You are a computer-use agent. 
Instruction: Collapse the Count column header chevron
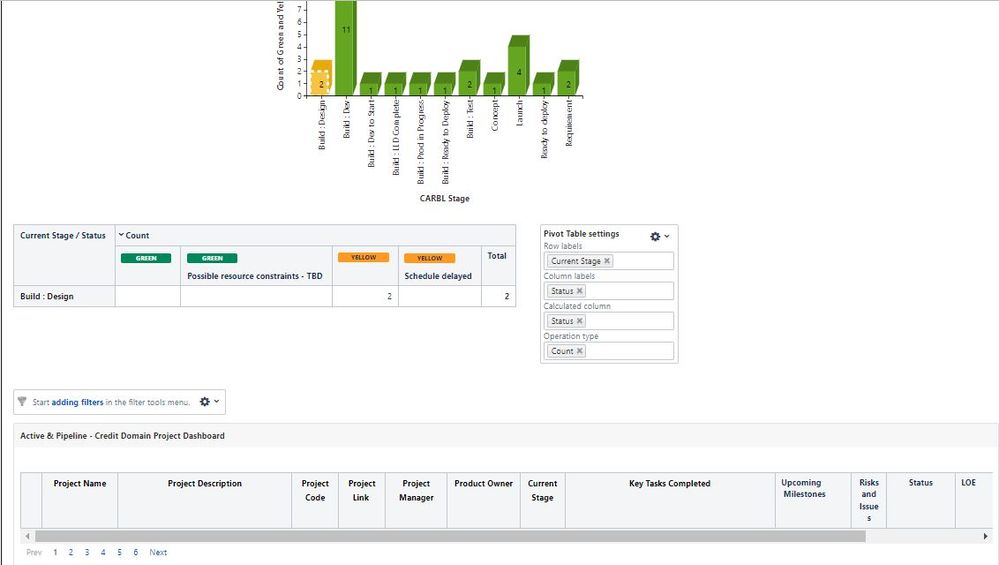121,235
